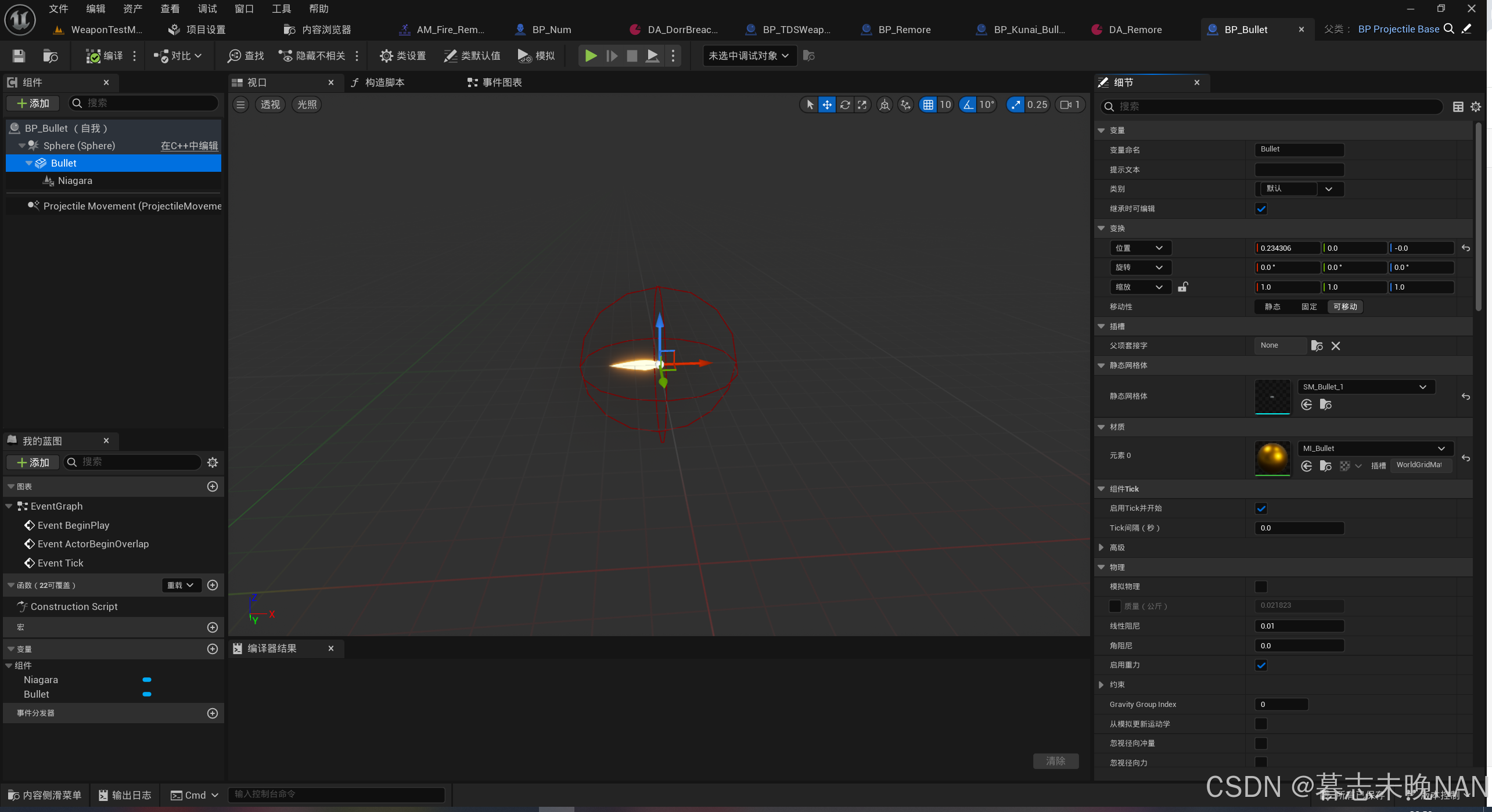This screenshot has height=812, width=1492.
Task: Click the 透视 perspective view button
Action: (270, 104)
